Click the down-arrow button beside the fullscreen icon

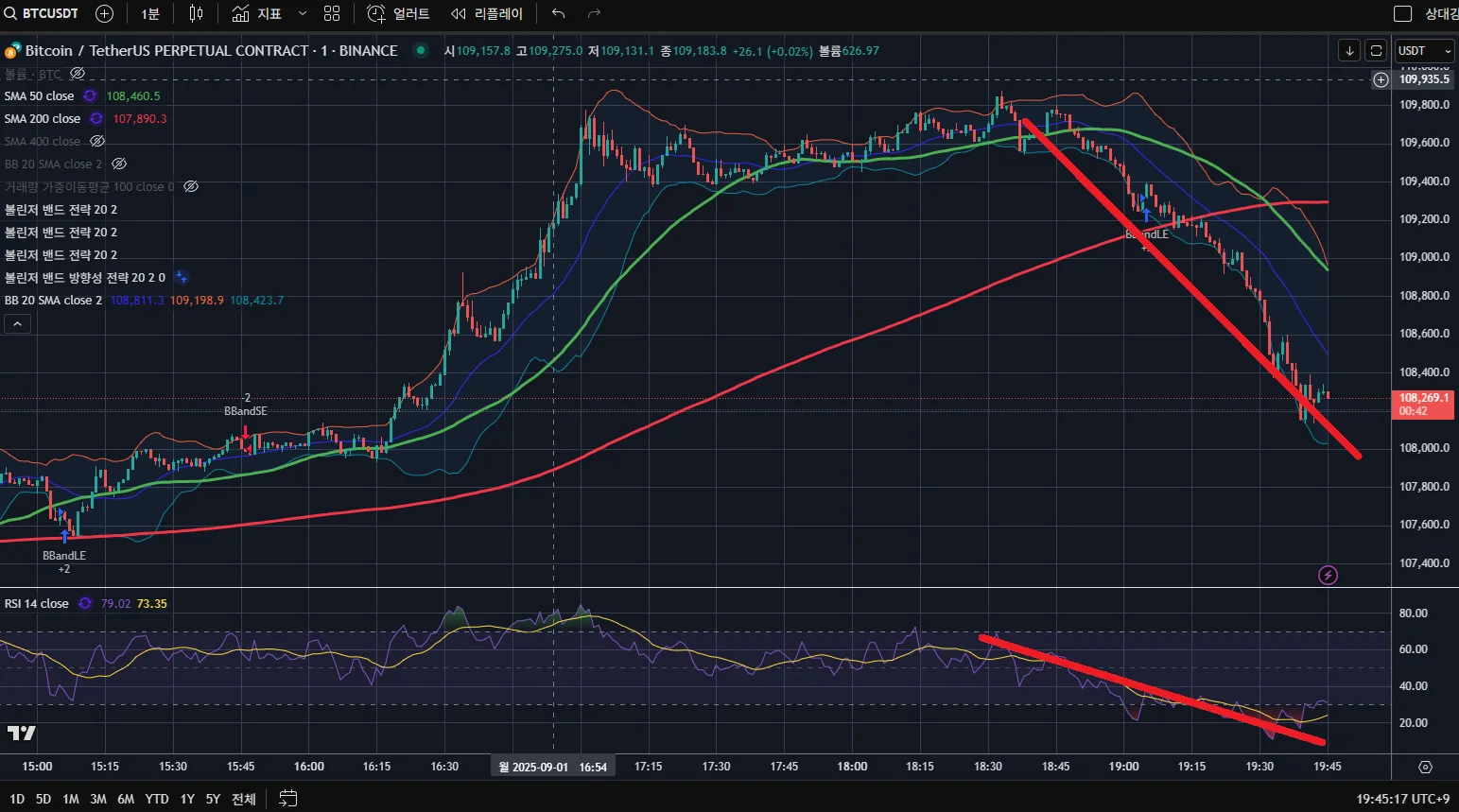tap(1349, 50)
